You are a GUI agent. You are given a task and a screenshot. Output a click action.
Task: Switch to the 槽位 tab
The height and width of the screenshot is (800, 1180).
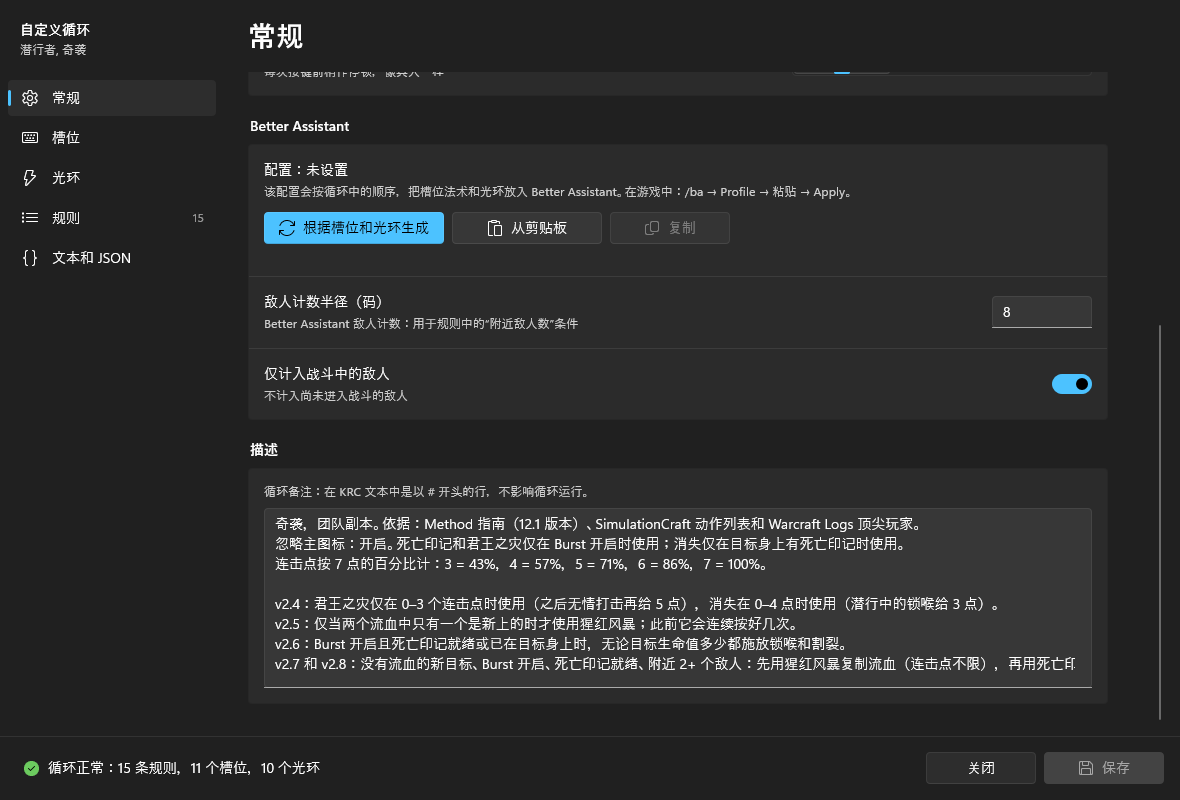(x=66, y=138)
